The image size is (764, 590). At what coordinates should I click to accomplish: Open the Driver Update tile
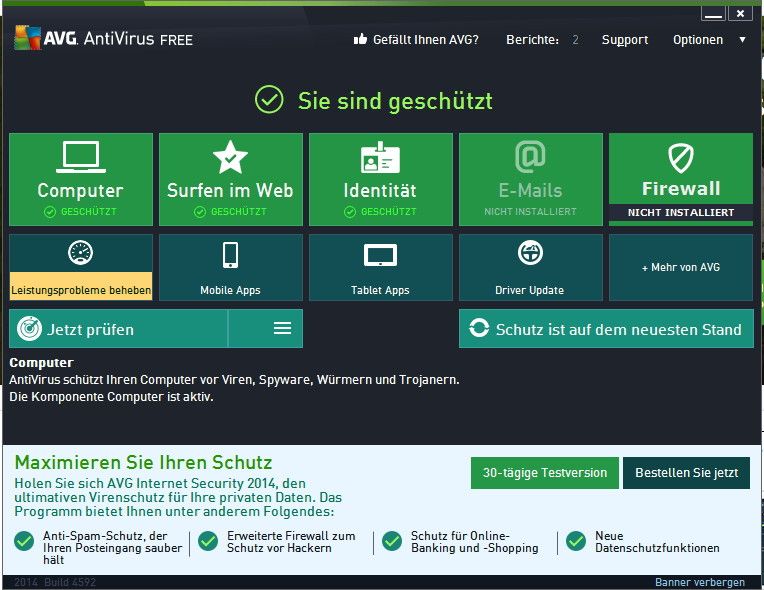pyautogui.click(x=531, y=267)
